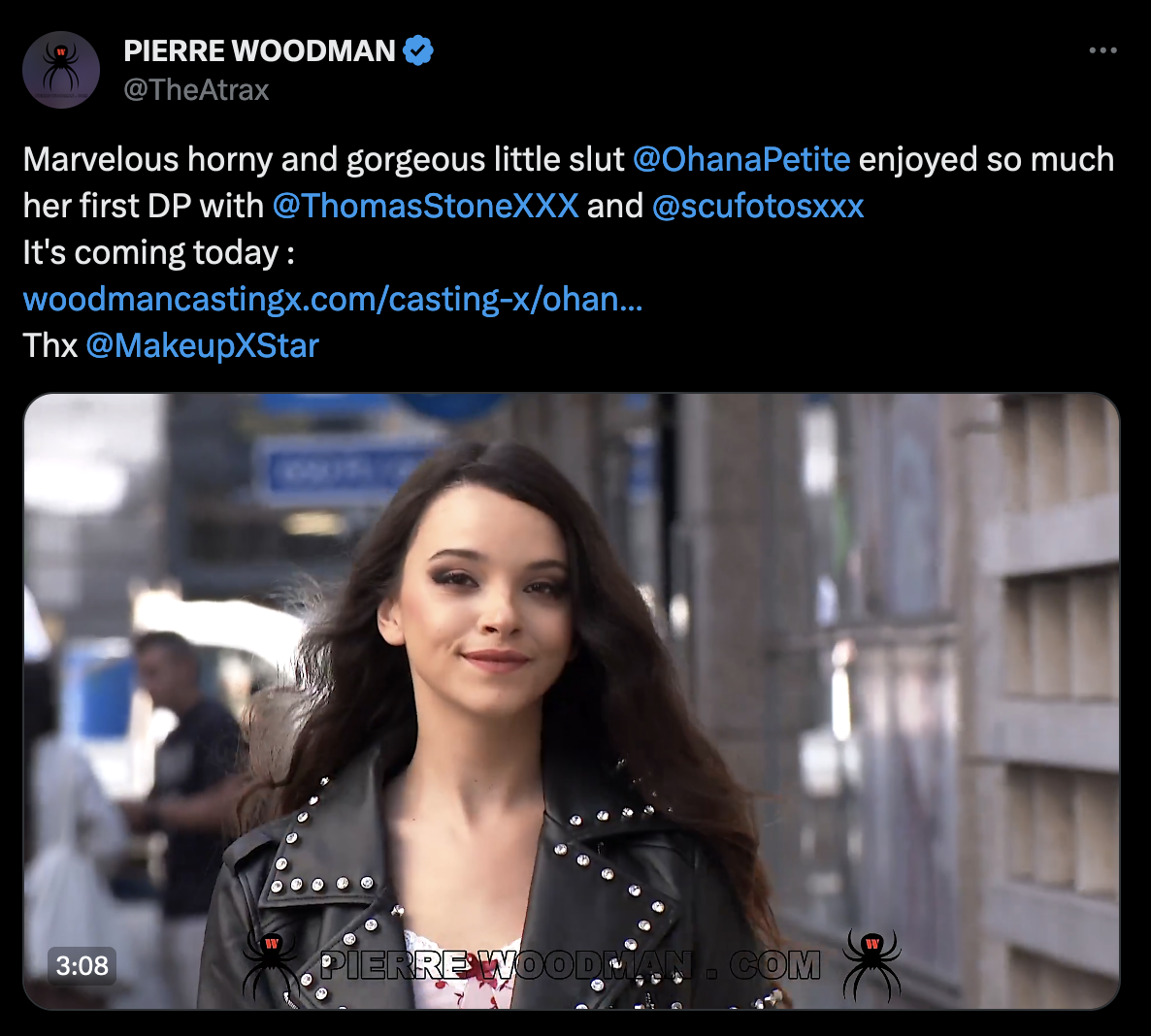The image size is (1151, 1036).
Task: Open the @scufotosxxx mention
Action: click(758, 207)
